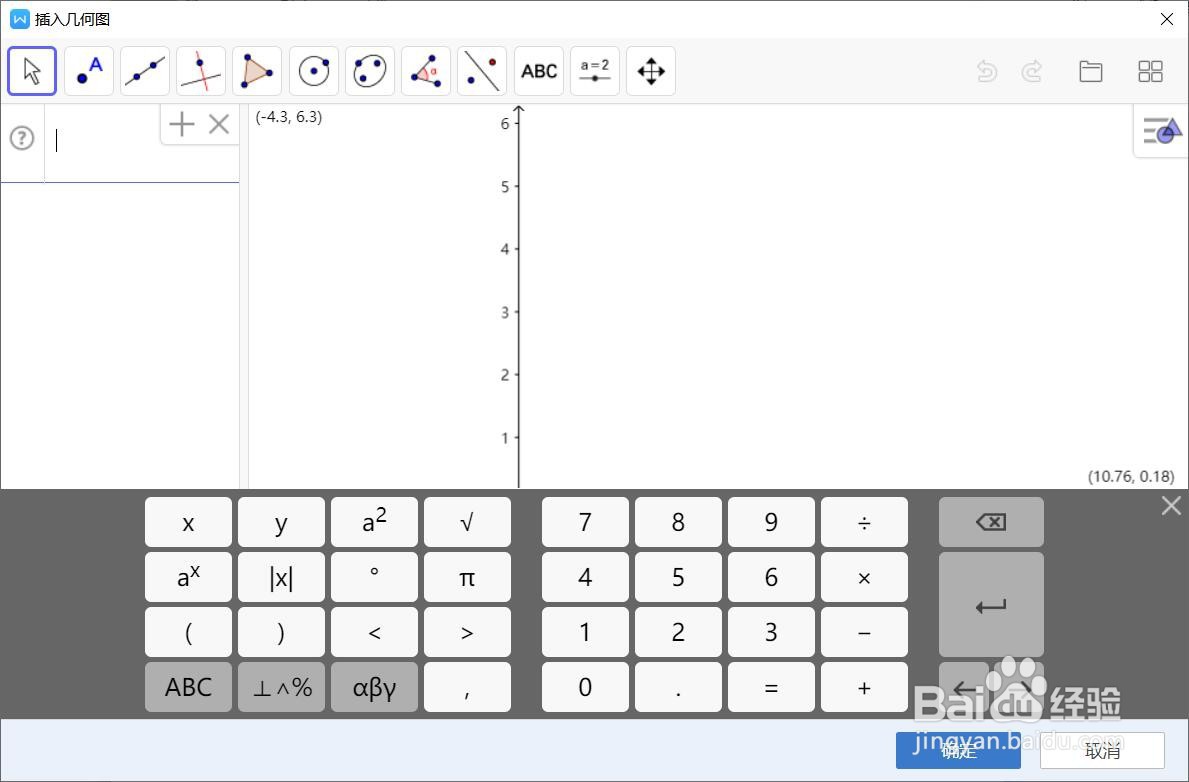Click the comma key
Viewport: 1189px width, 782px height.
tap(467, 687)
